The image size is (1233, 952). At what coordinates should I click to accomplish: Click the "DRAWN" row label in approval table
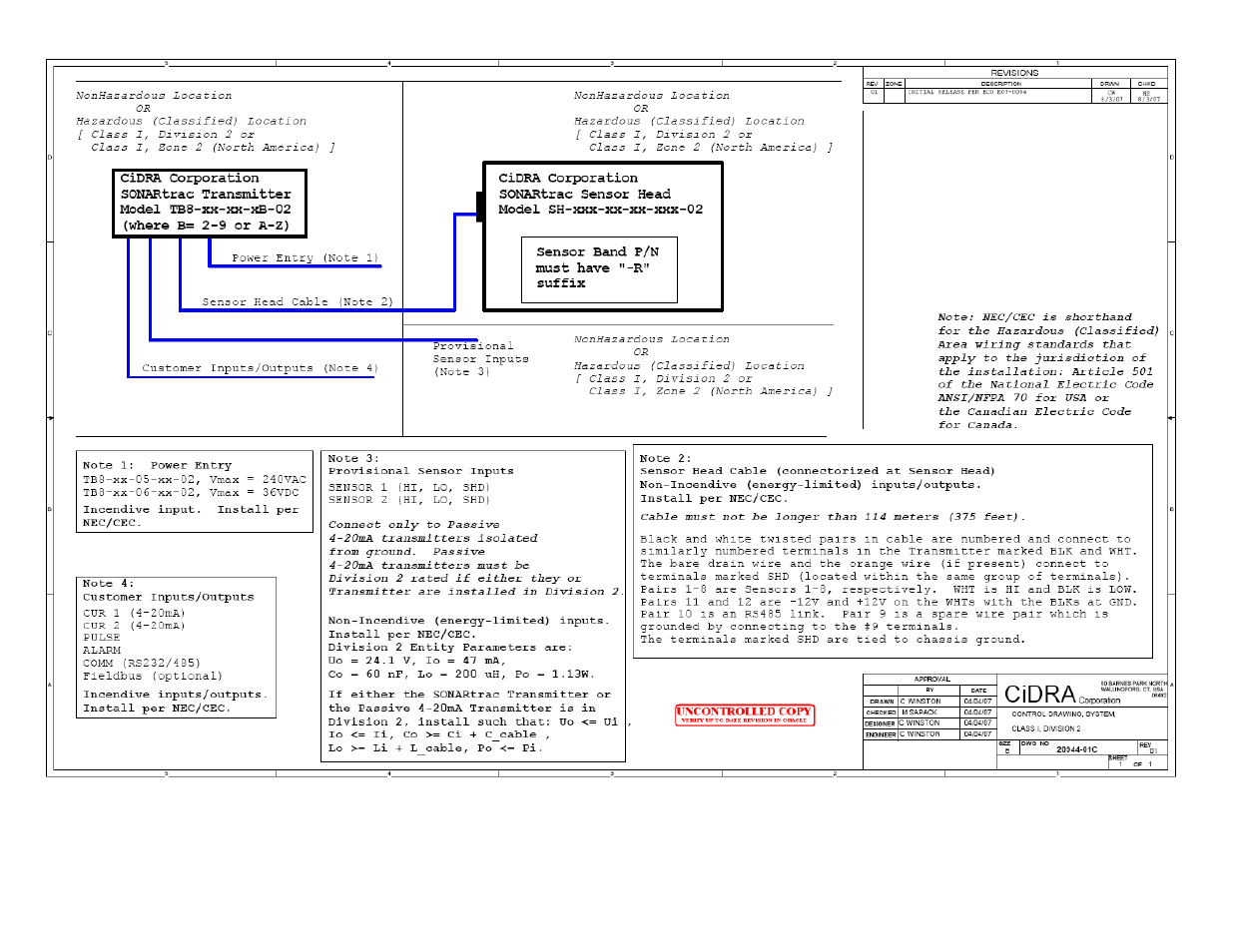tap(882, 702)
